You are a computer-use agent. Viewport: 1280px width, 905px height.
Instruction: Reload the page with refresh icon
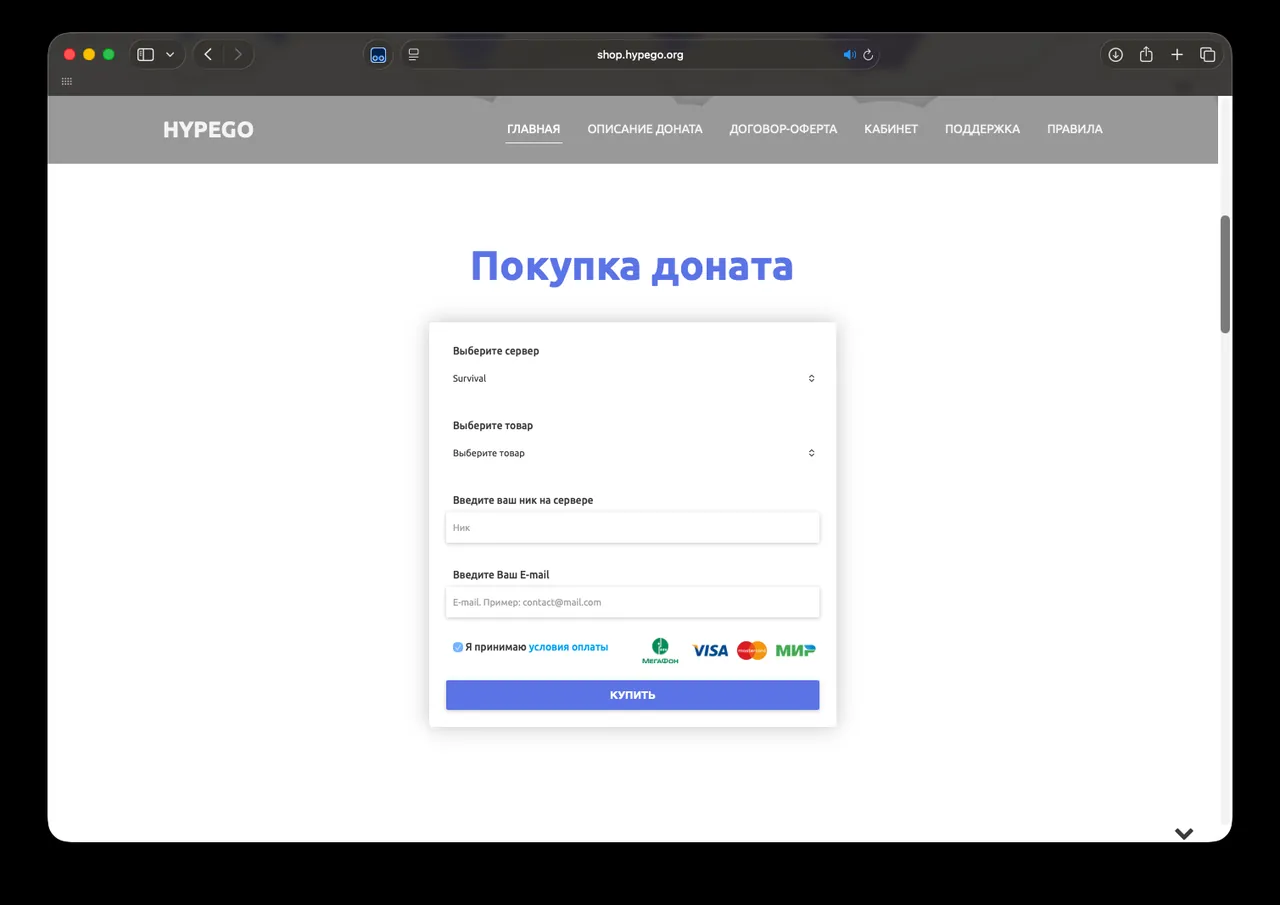click(x=868, y=55)
